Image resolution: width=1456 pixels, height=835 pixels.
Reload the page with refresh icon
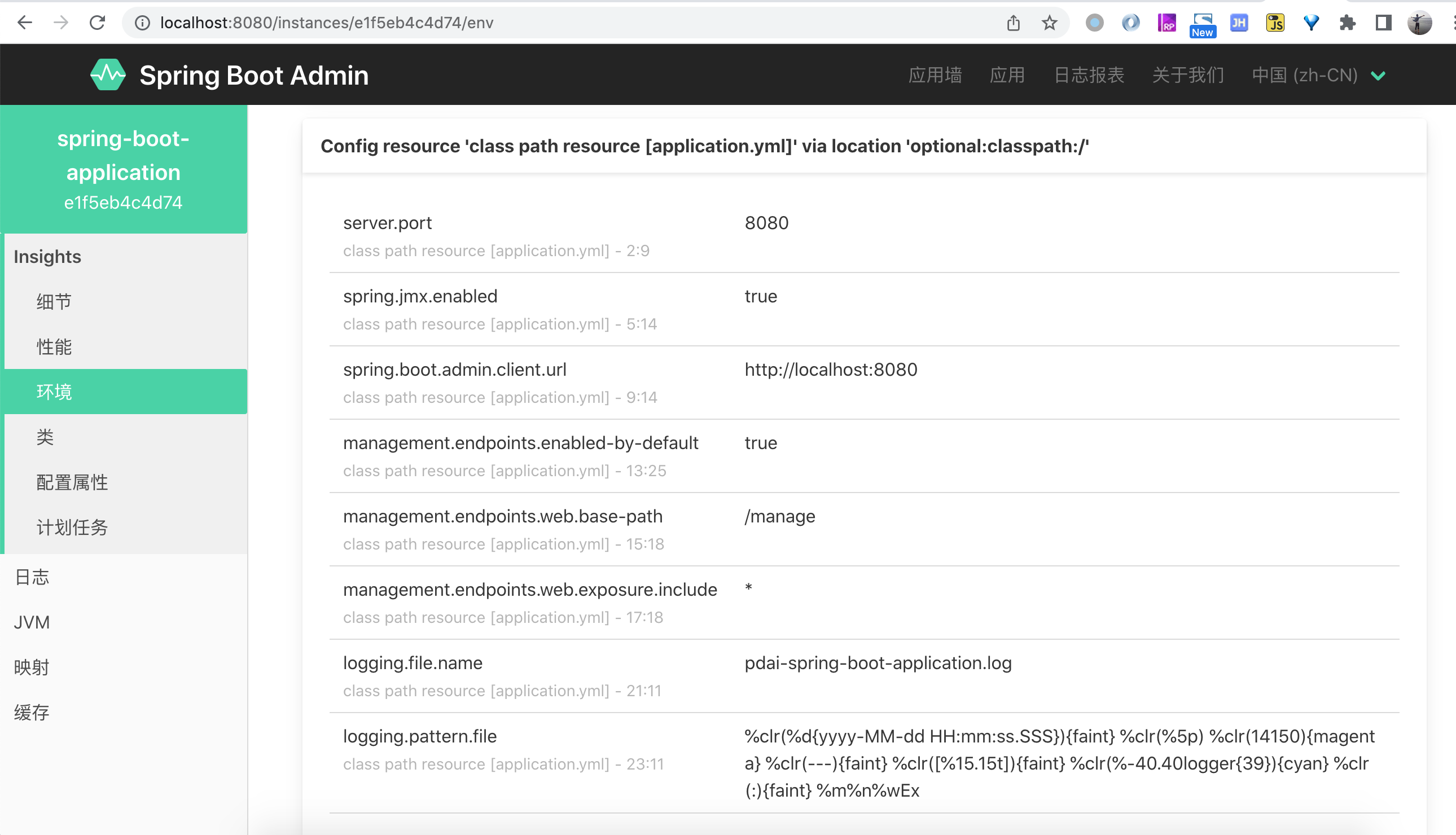pyautogui.click(x=98, y=23)
